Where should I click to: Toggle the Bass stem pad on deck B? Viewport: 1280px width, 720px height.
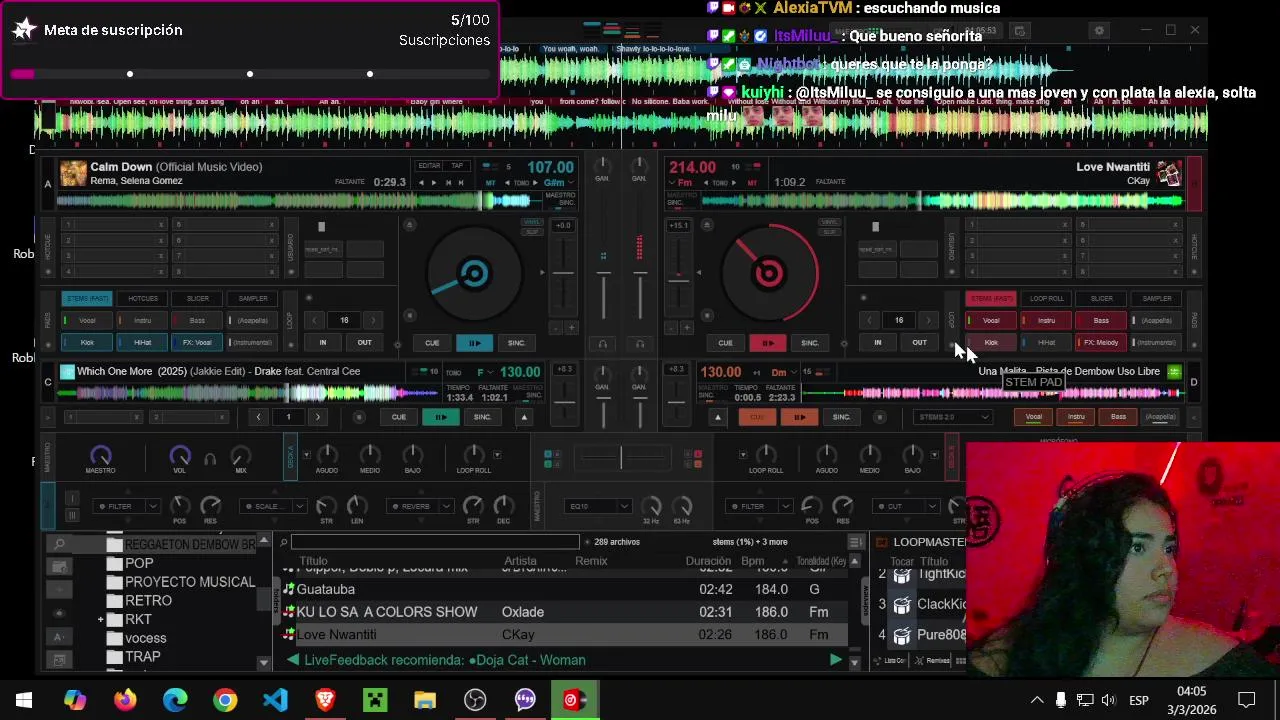click(x=1101, y=321)
